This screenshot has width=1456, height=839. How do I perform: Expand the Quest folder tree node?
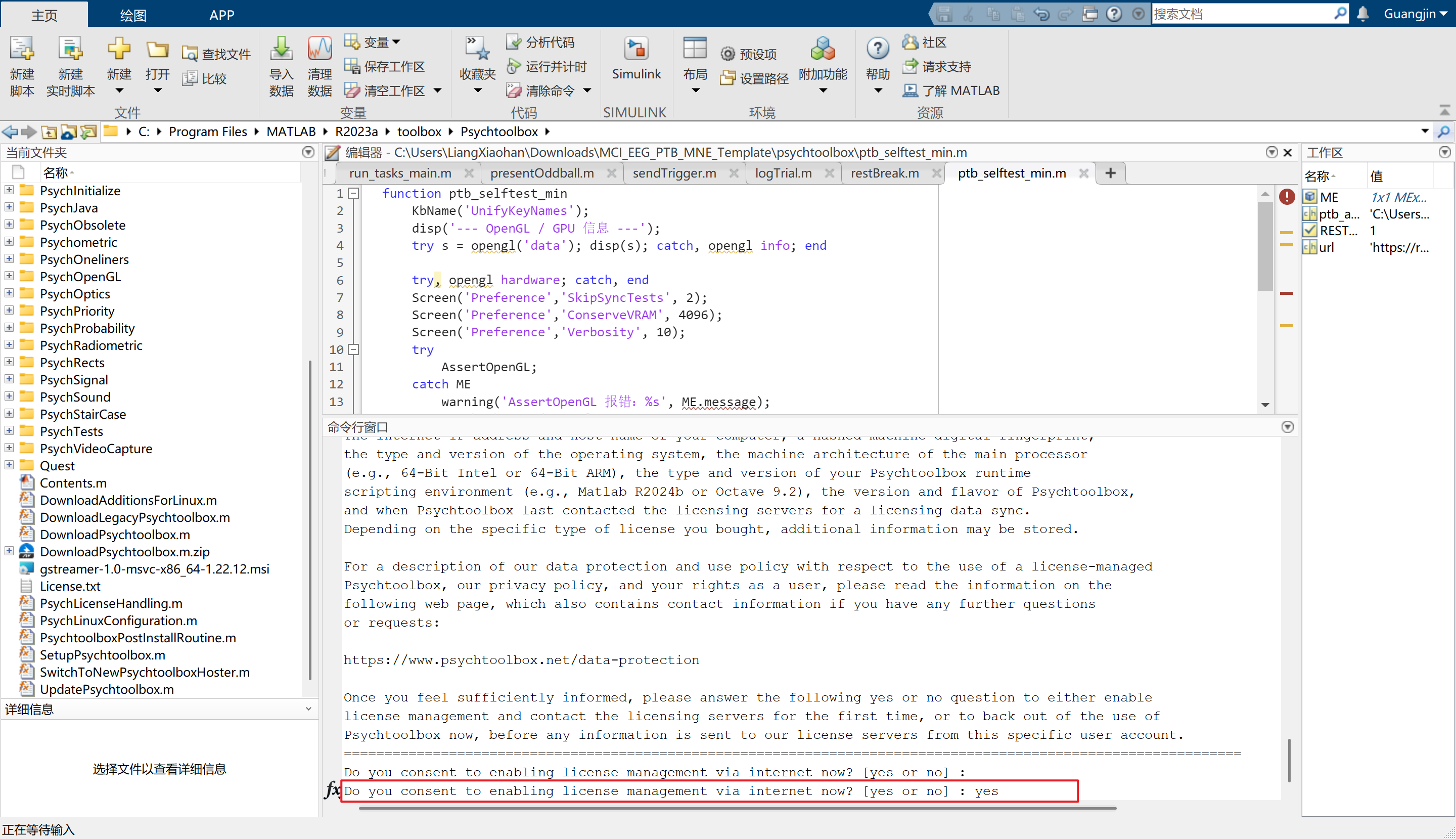tap(9, 465)
